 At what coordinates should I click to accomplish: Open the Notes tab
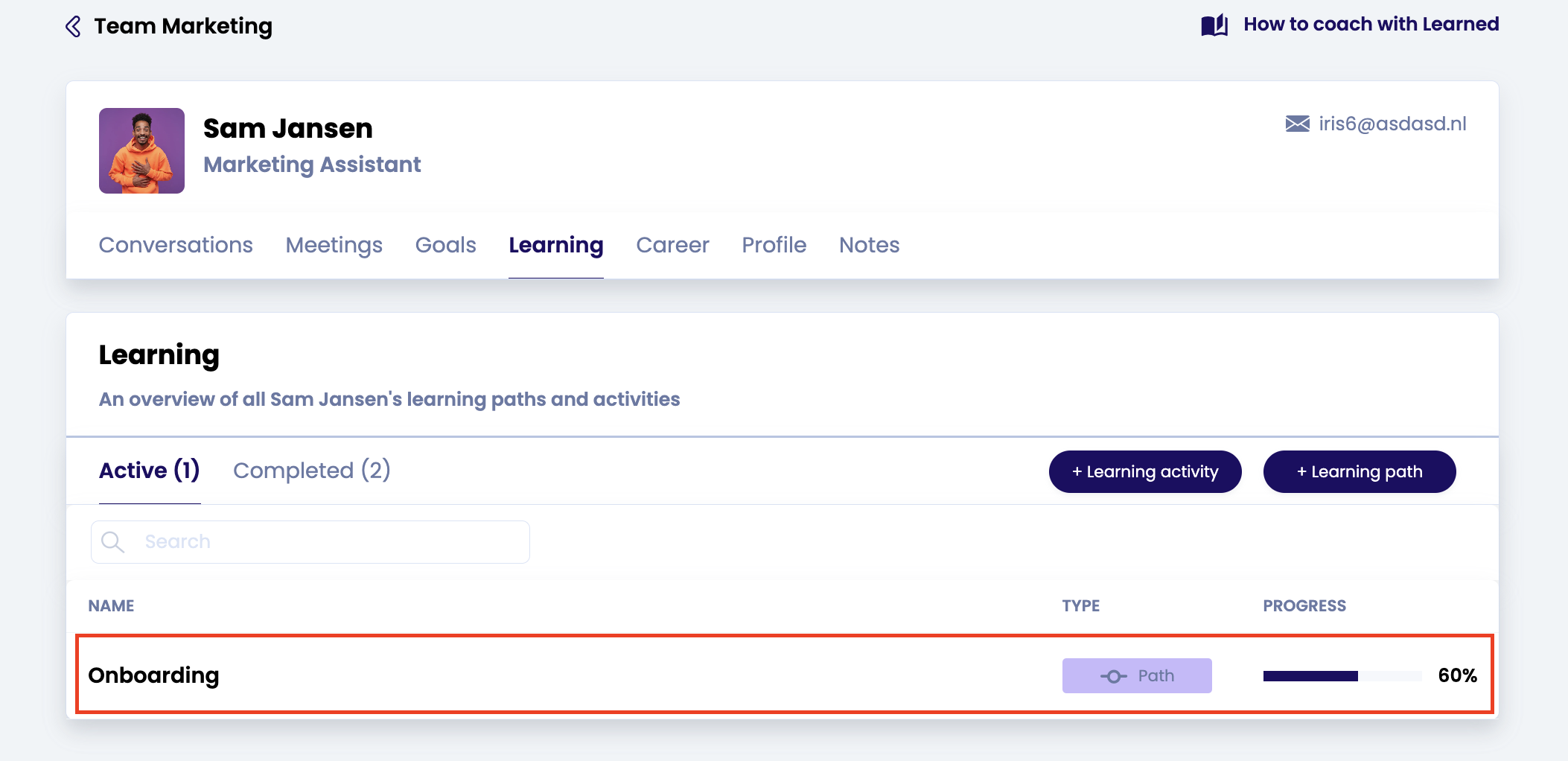pyautogui.click(x=869, y=245)
